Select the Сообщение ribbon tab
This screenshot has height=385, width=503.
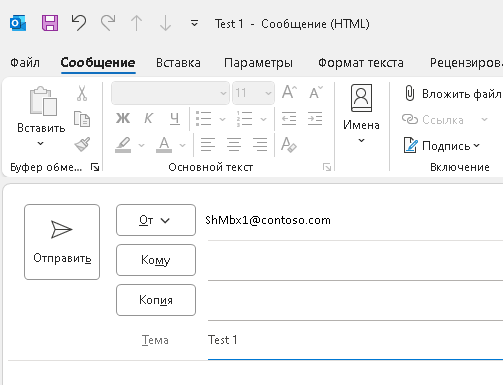click(98, 63)
